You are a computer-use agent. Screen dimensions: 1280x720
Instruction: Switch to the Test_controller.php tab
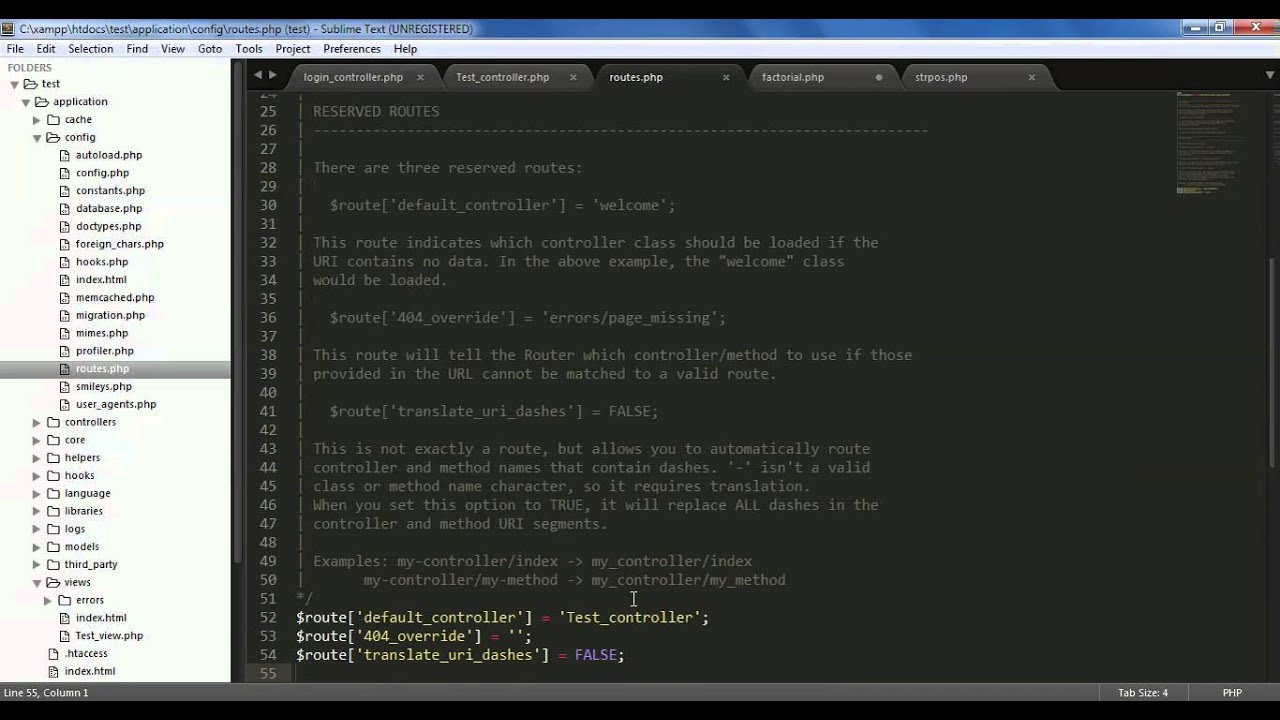502,77
